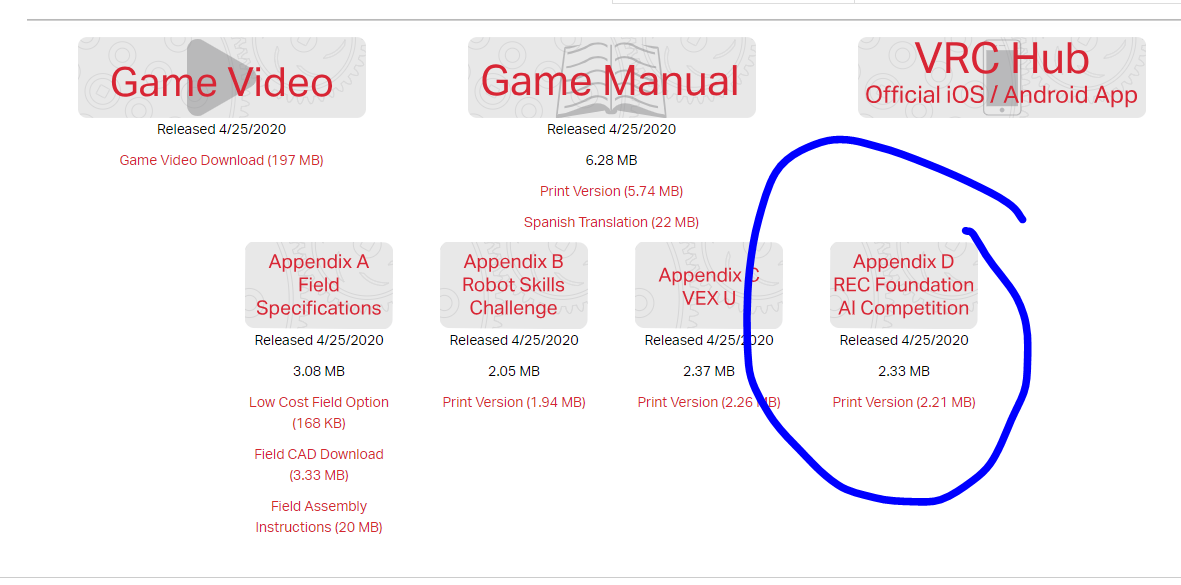The width and height of the screenshot is (1181, 585).
Task: Select the Official iOS / Android App subtitle
Action: pos(1001,95)
